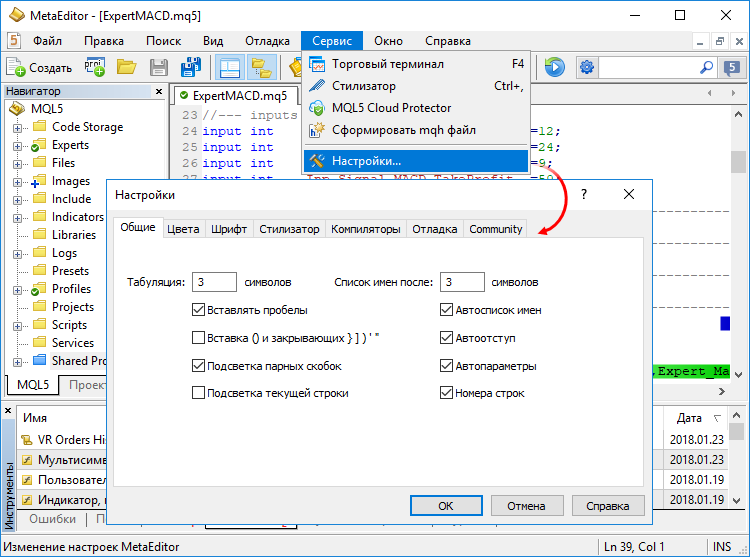Click the MQL5 root icon in the Navigator
750x557 pixels.
pyautogui.click(x=17, y=109)
